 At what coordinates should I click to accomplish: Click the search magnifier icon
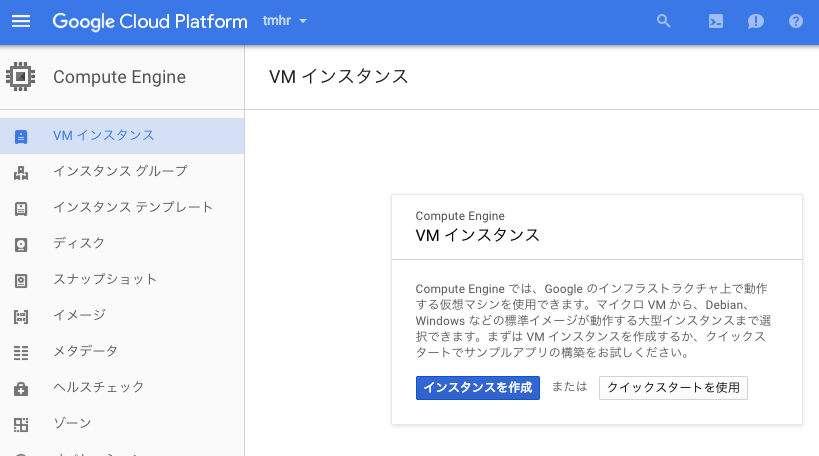[663, 21]
